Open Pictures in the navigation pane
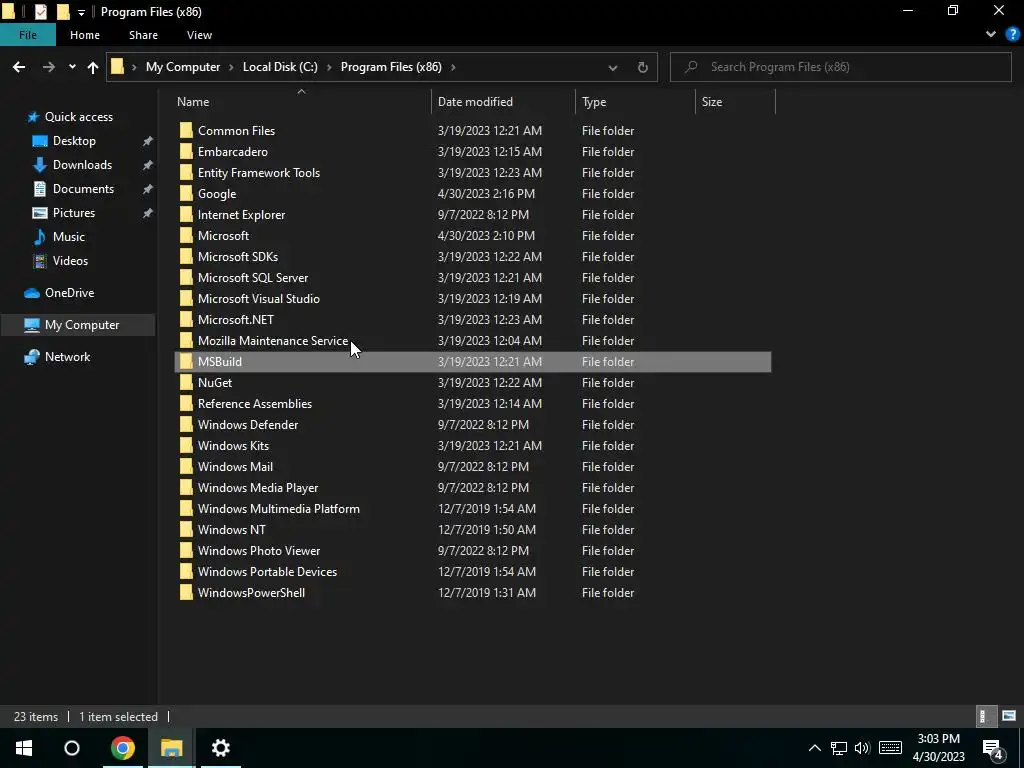This screenshot has height=768, width=1024. tap(74, 213)
